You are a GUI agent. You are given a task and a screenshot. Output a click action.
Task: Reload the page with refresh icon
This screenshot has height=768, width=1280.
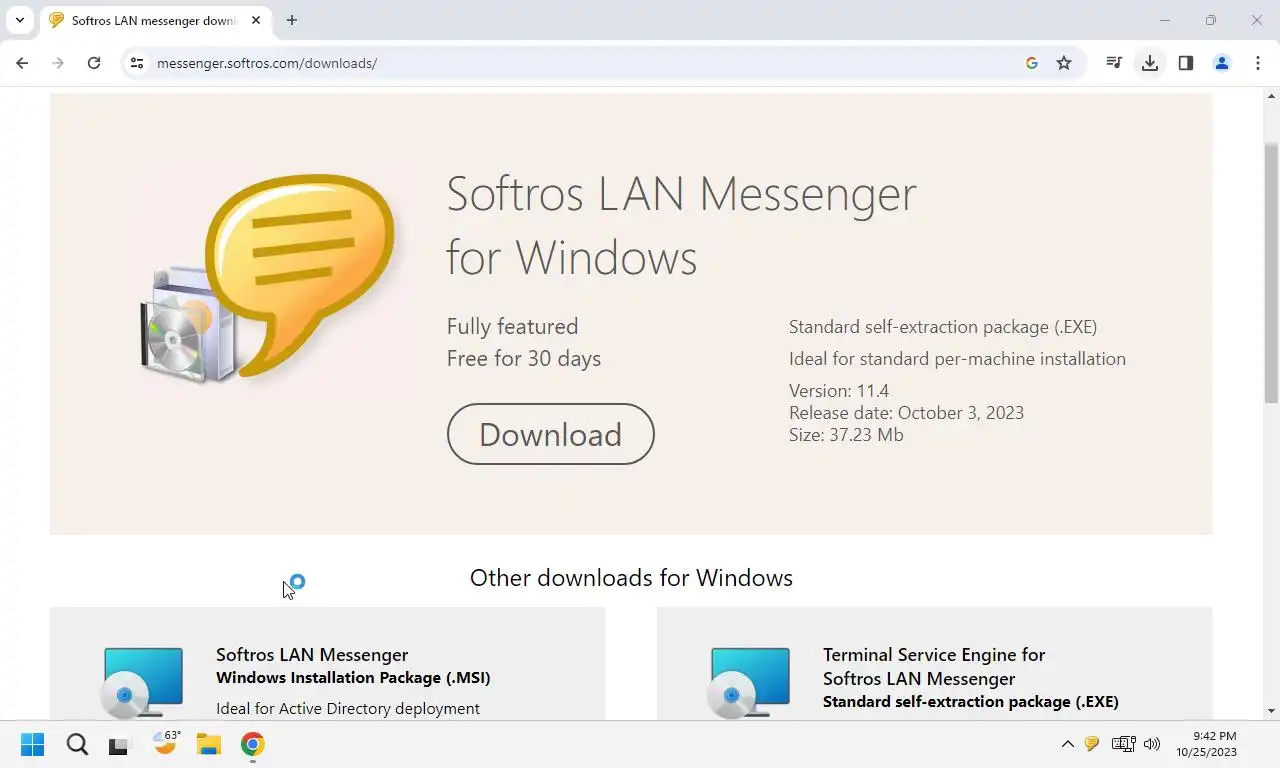pyautogui.click(x=94, y=63)
